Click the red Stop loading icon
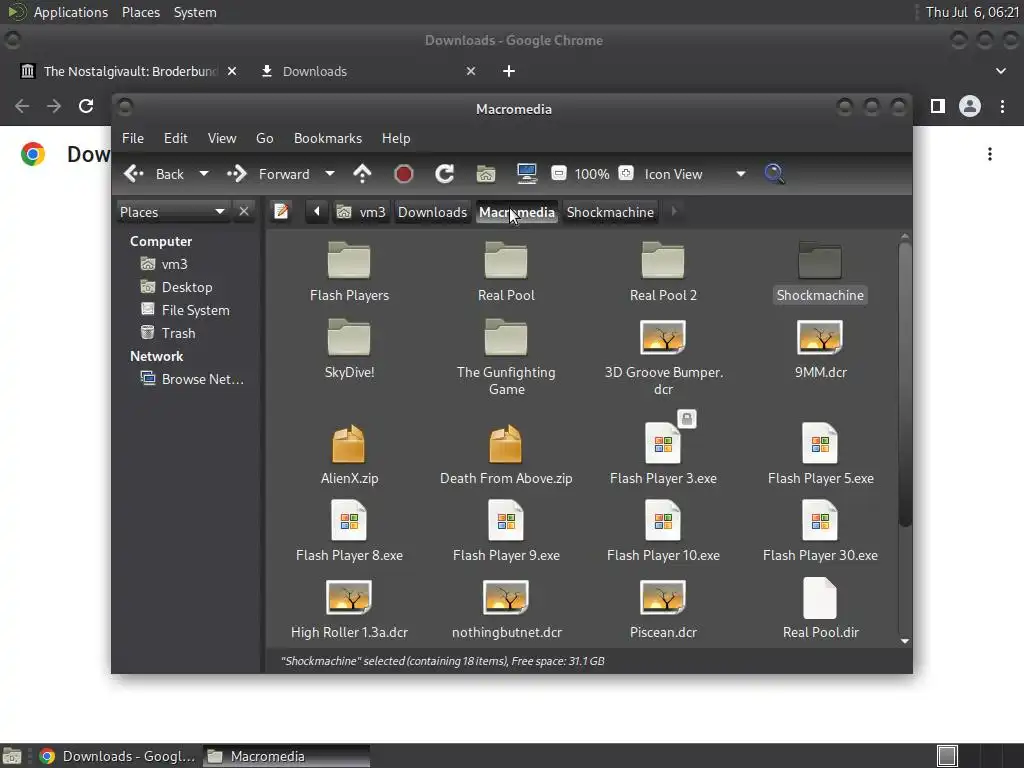 click(404, 174)
